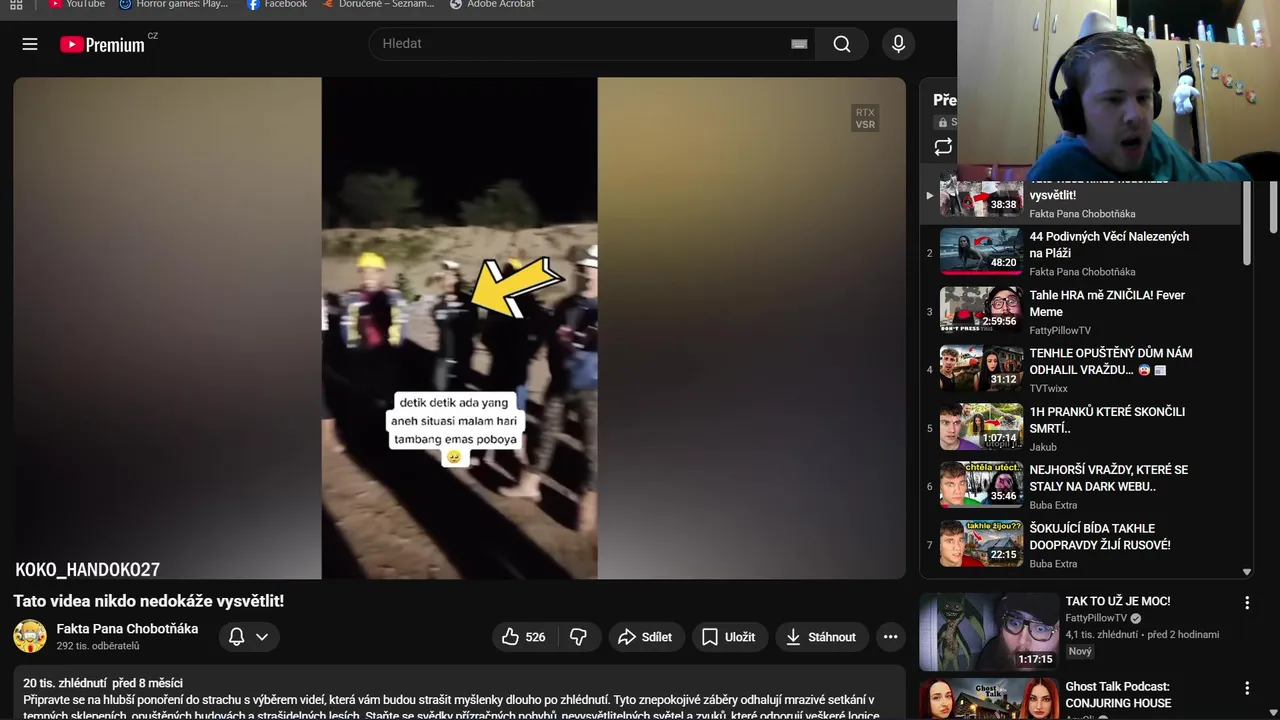Open options menu for TAK TO UŽ JE MOC
The width and height of the screenshot is (1280, 720).
click(1247, 603)
